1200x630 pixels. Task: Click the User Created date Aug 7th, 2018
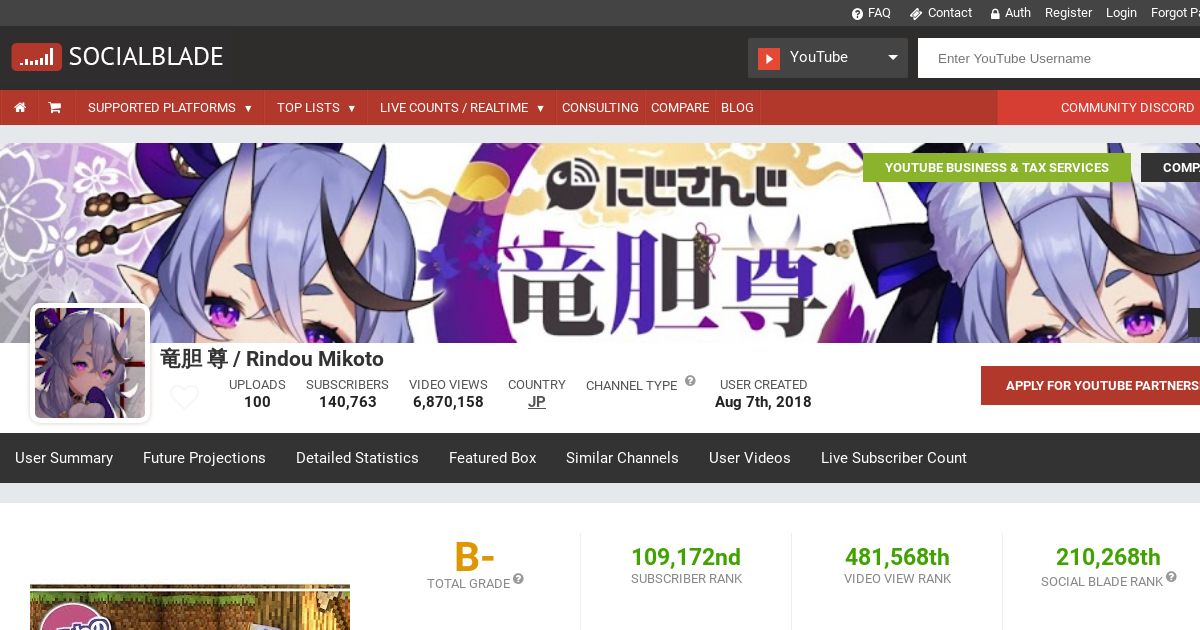(763, 402)
